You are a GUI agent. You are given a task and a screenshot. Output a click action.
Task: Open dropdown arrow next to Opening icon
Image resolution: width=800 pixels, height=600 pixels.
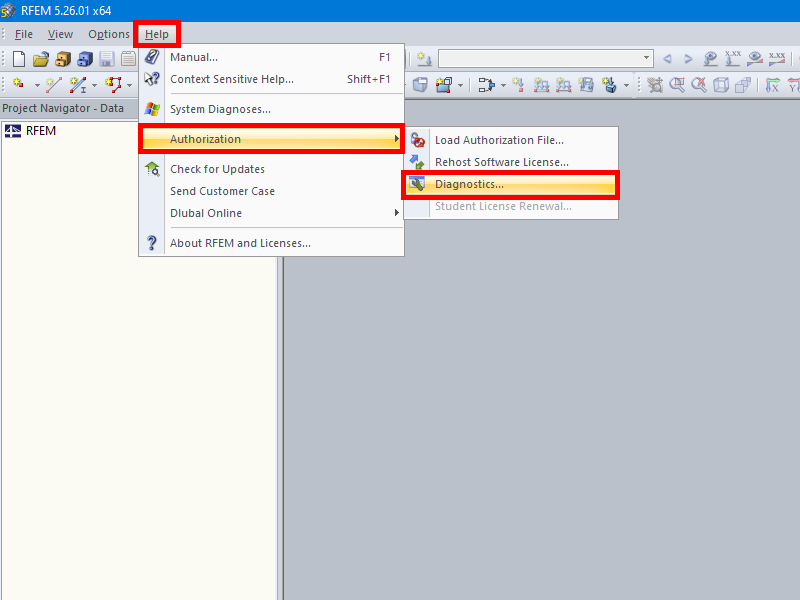click(x=461, y=85)
